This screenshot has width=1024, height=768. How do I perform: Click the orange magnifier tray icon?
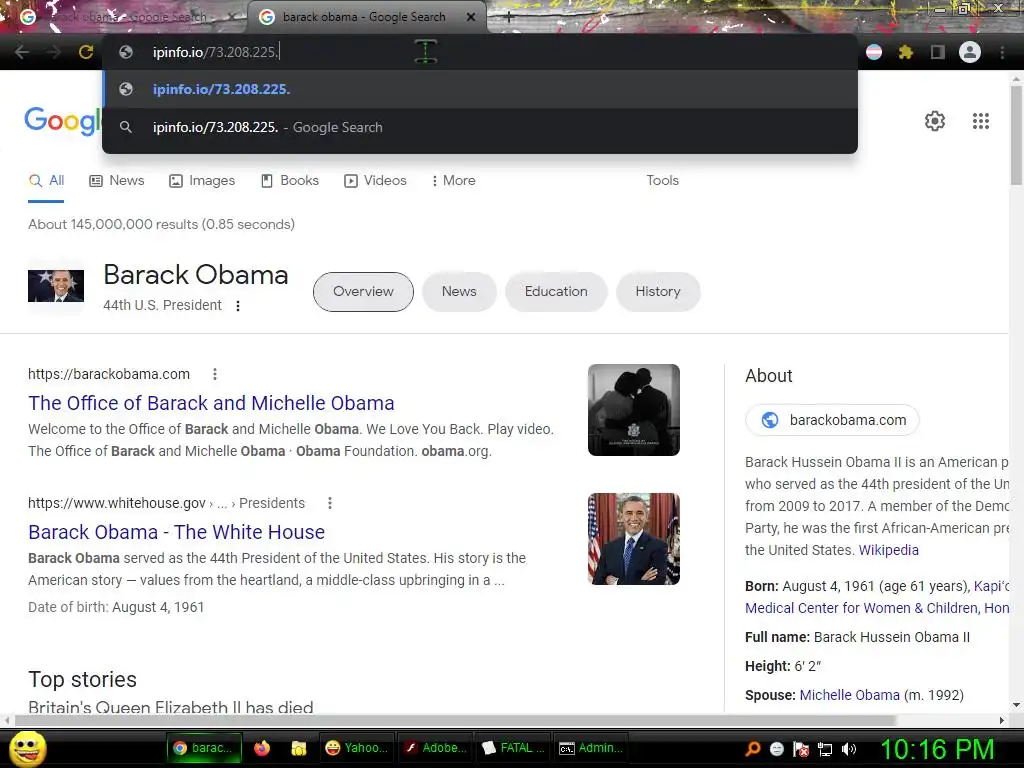(752, 749)
